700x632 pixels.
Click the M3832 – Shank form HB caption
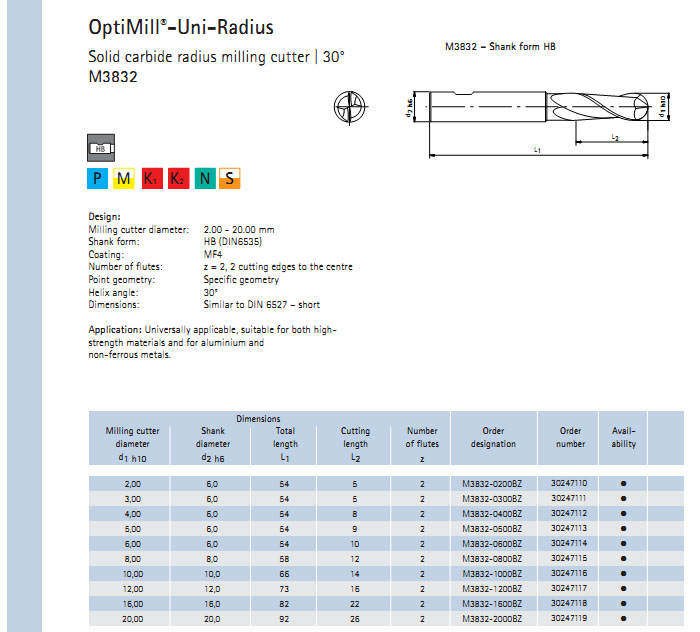click(500, 47)
